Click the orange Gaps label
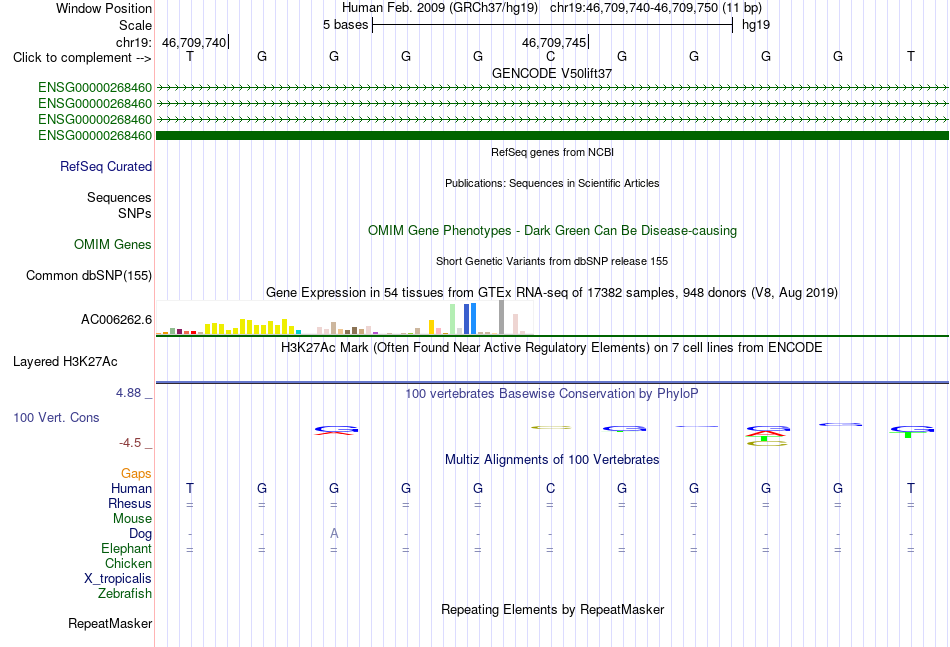950x647 pixels. tap(136, 474)
